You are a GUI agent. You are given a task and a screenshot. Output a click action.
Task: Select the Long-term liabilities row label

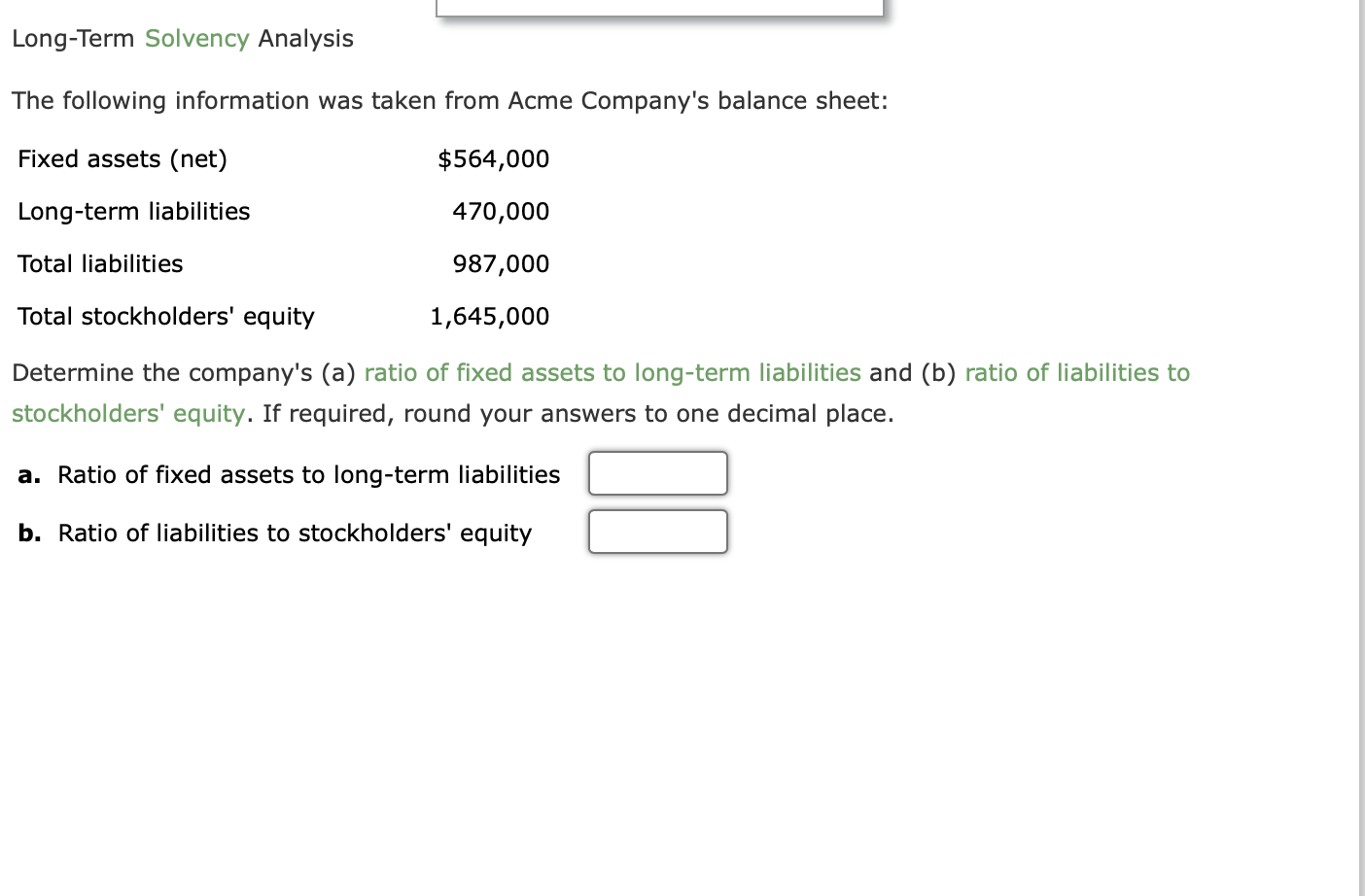coord(133,211)
